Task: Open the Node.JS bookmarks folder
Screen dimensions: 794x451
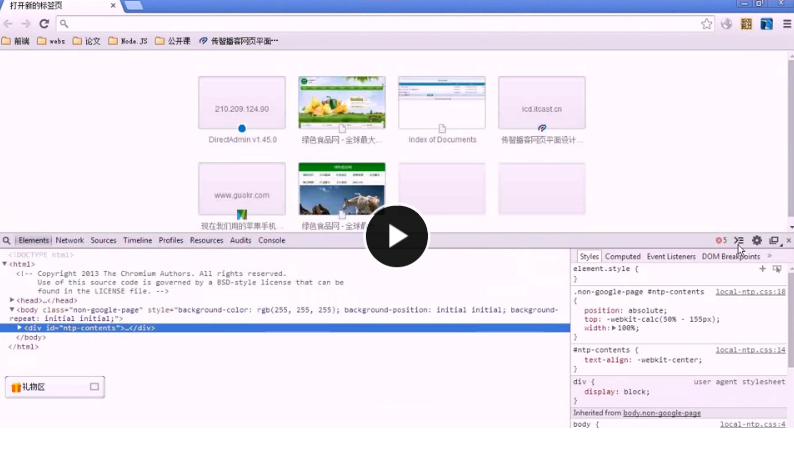Action: [128, 41]
